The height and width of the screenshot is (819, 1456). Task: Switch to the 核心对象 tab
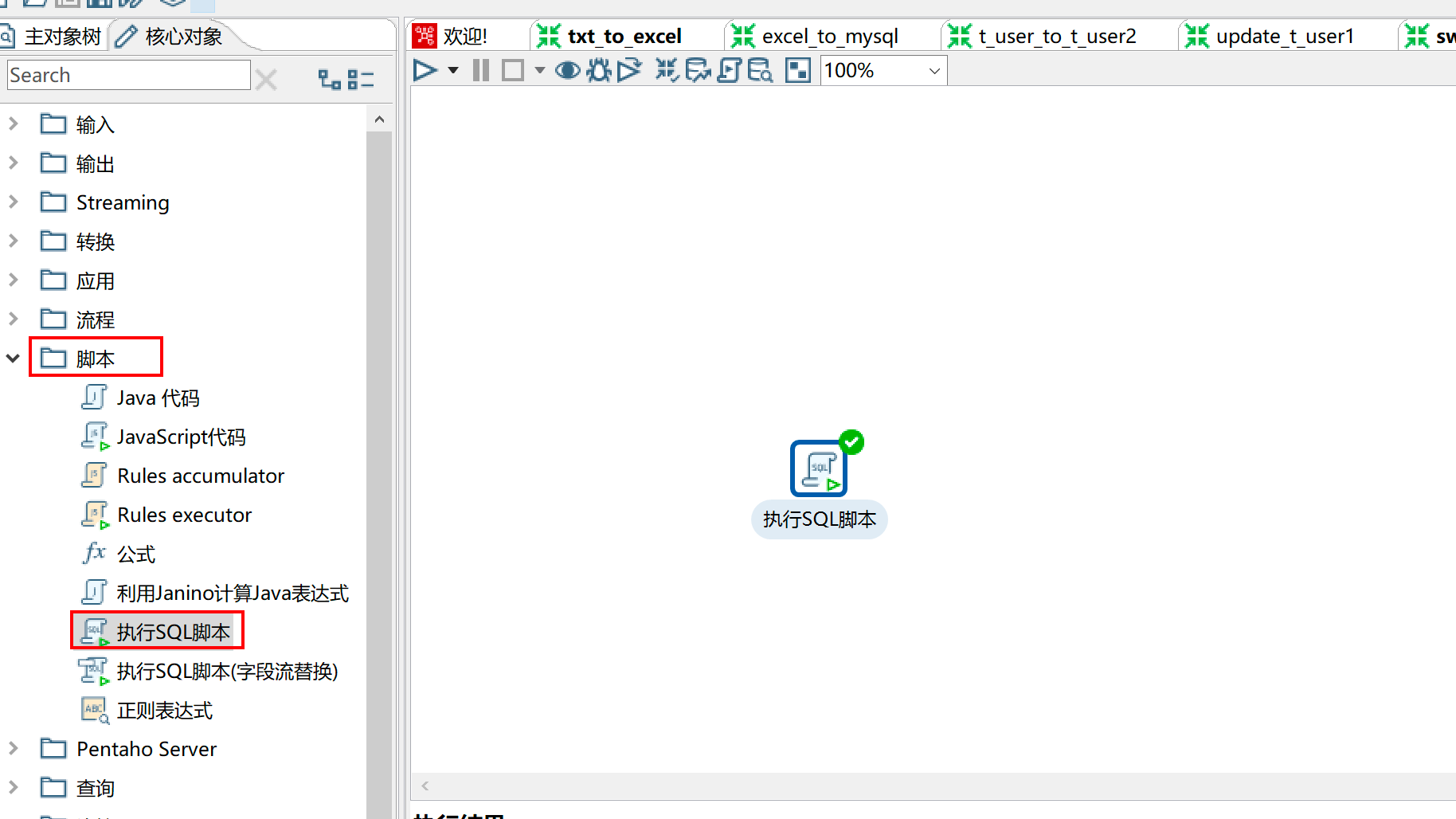tap(170, 37)
